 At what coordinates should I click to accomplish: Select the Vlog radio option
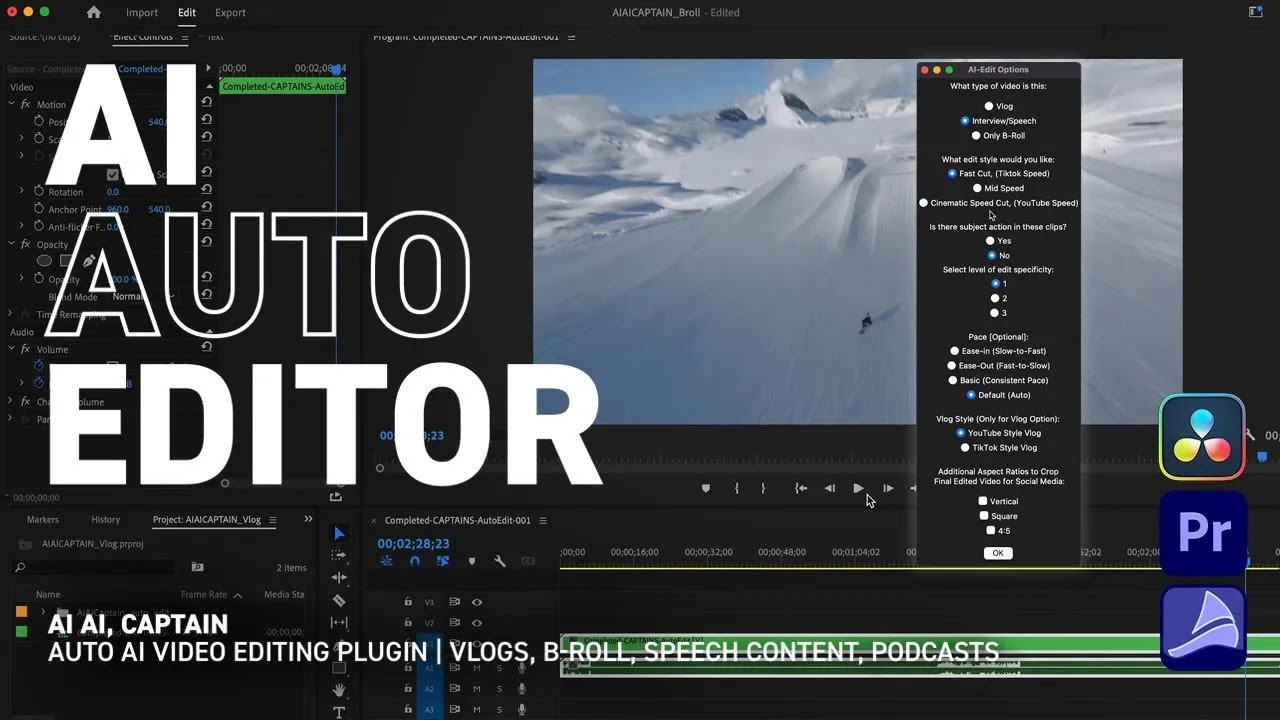click(x=989, y=106)
